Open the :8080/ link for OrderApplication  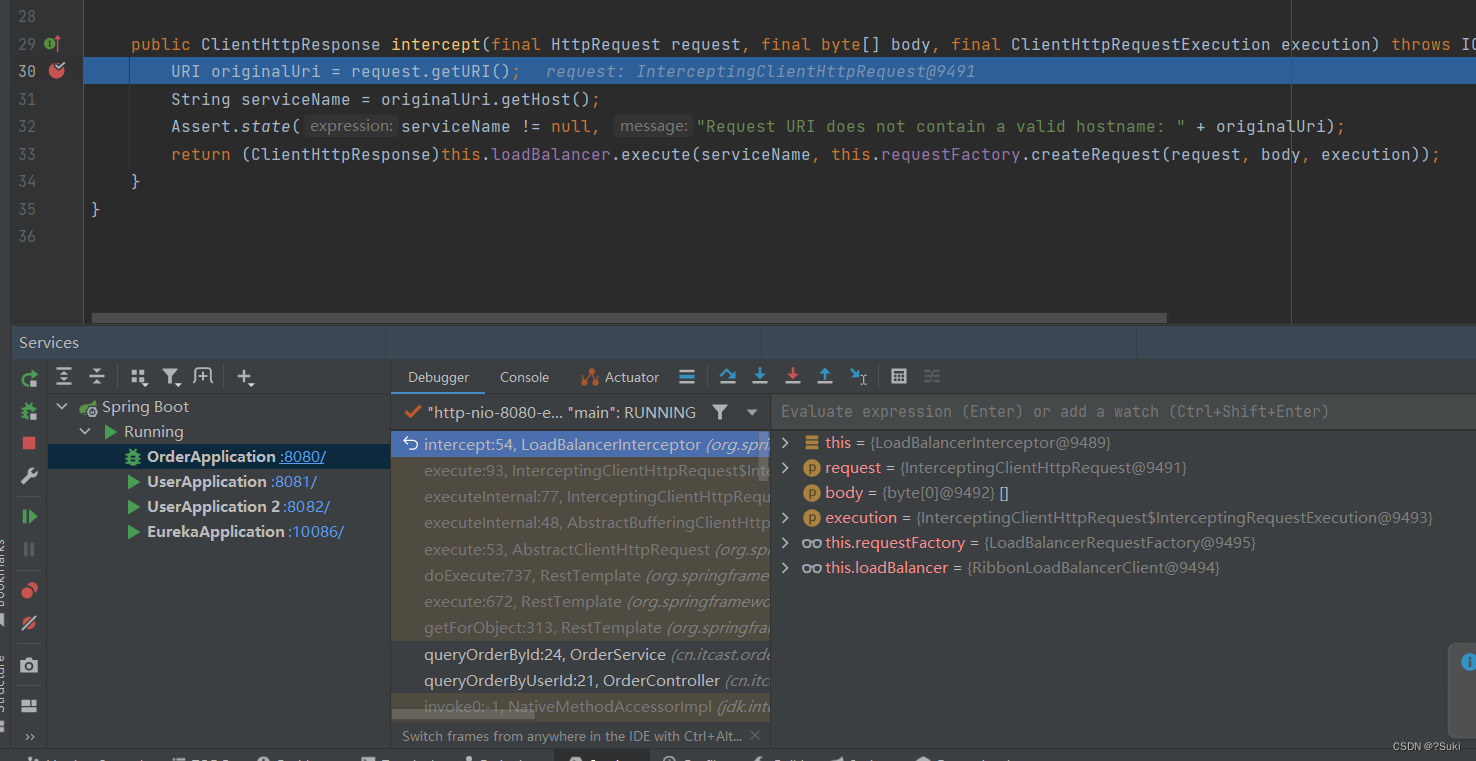302,457
